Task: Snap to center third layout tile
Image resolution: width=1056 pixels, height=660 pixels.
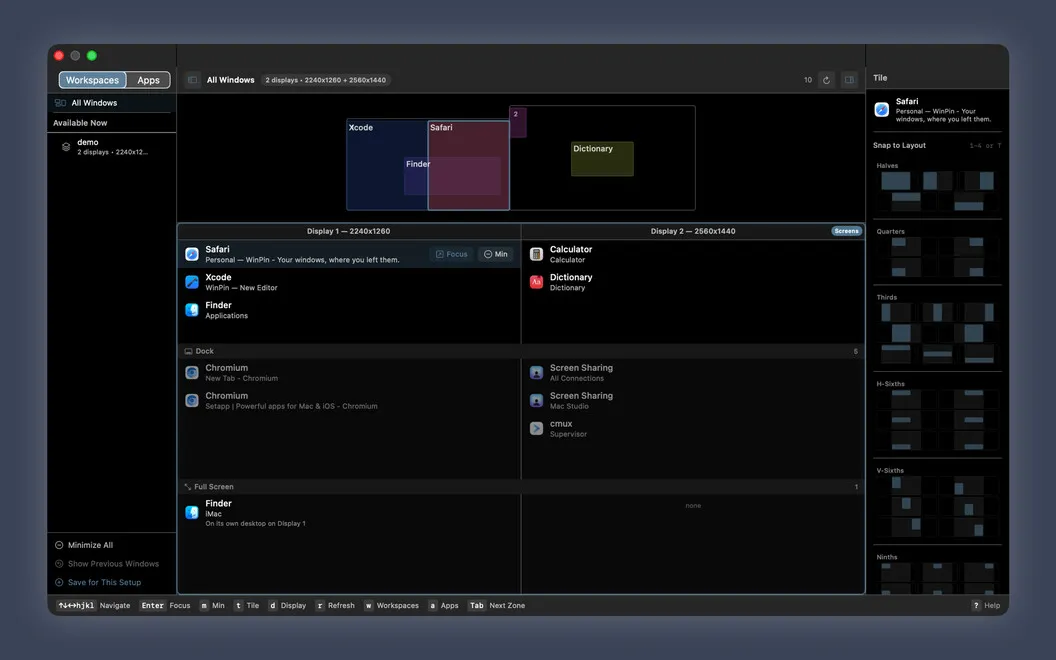Action: click(x=937, y=312)
